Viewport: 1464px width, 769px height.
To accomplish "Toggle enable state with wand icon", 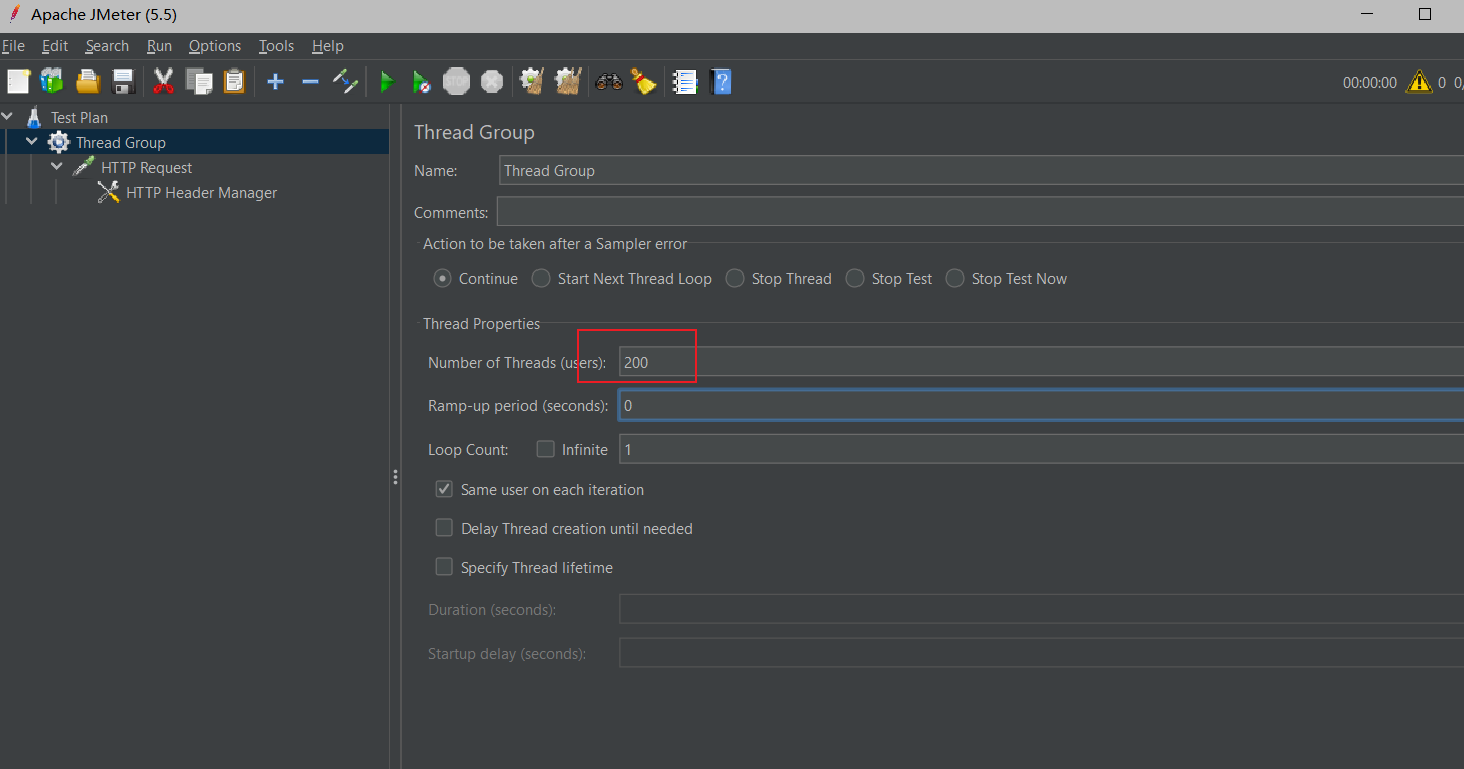I will (x=345, y=82).
